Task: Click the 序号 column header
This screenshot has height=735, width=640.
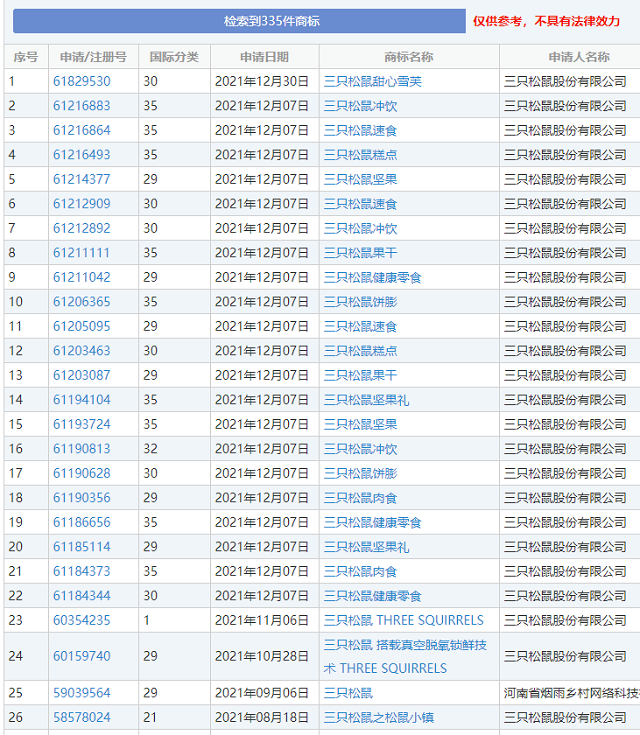Action: 26,57
